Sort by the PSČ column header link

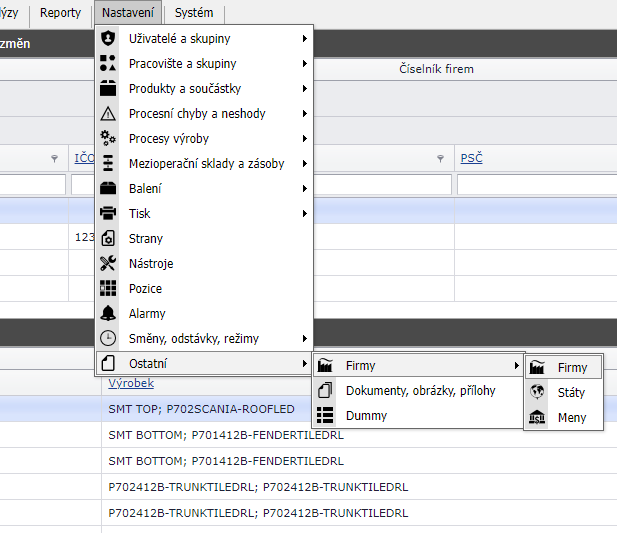tap(470, 159)
